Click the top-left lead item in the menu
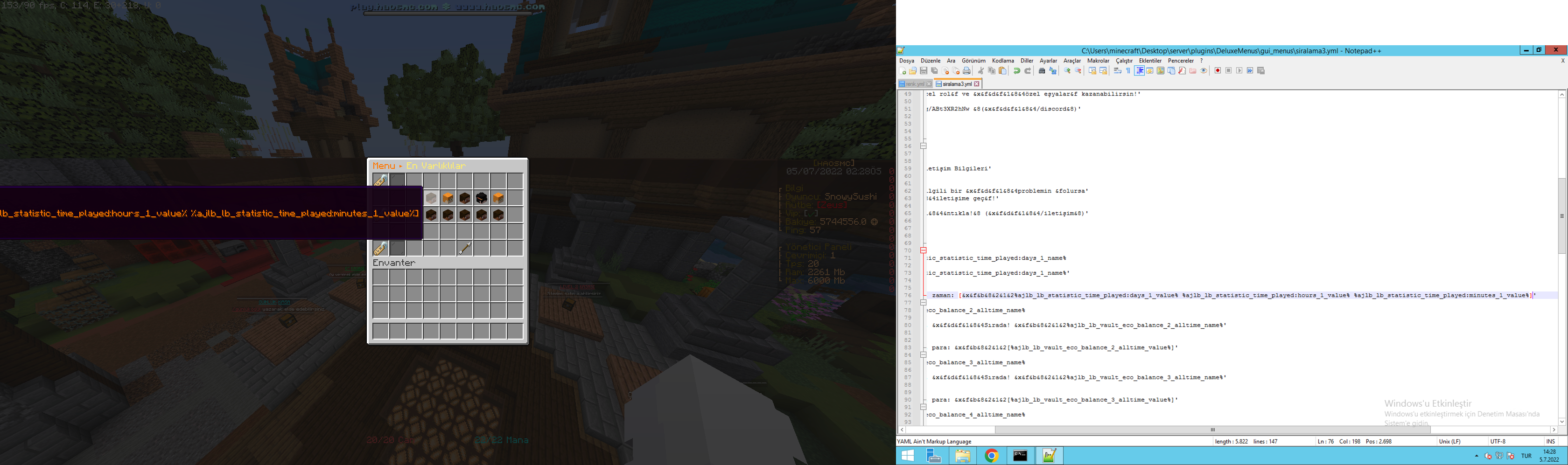The height and width of the screenshot is (465, 1568). (380, 181)
